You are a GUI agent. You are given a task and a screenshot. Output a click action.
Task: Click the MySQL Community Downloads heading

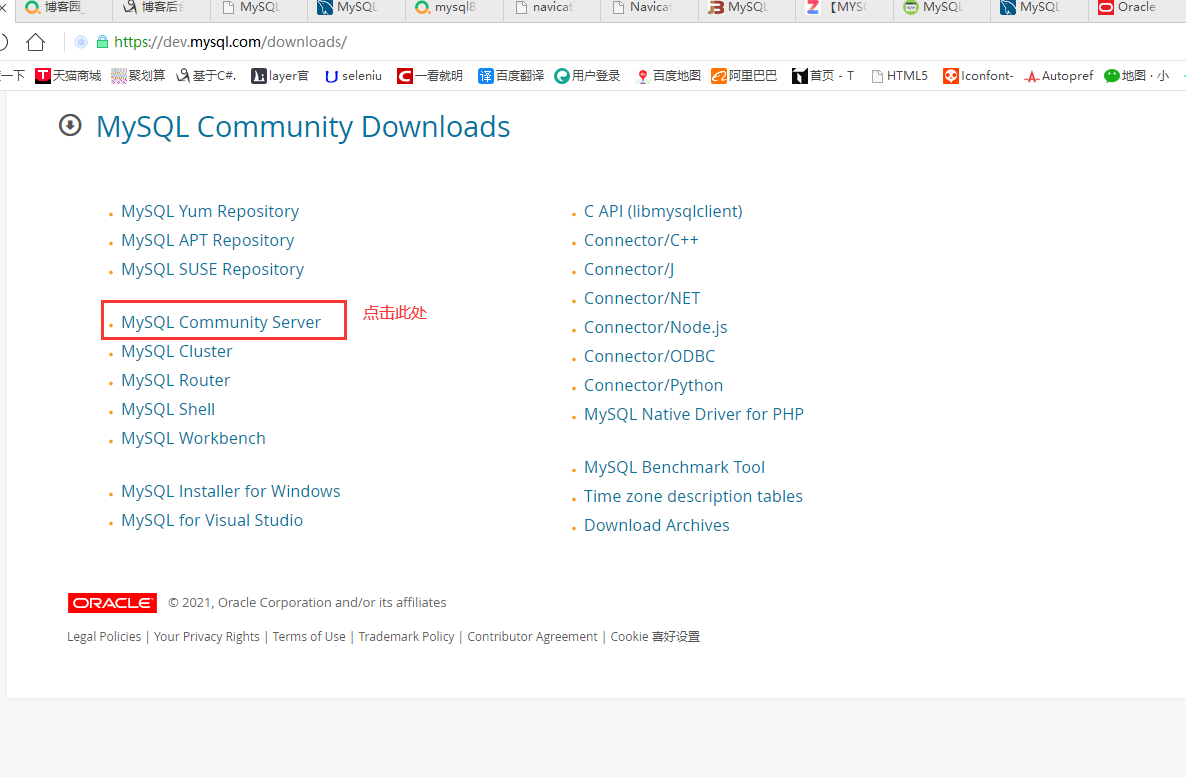tap(303, 126)
